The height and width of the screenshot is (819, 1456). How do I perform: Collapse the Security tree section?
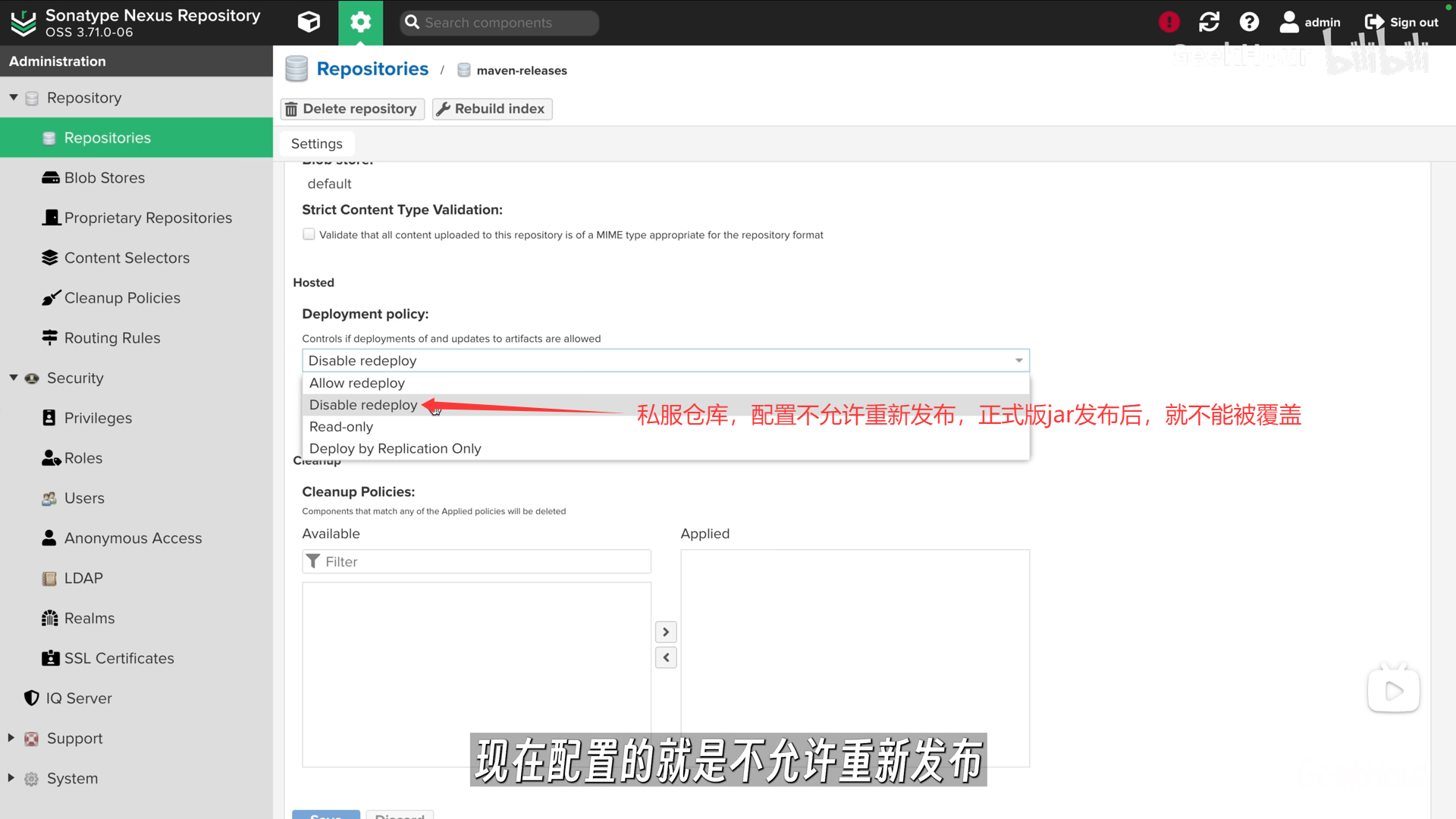coord(14,378)
